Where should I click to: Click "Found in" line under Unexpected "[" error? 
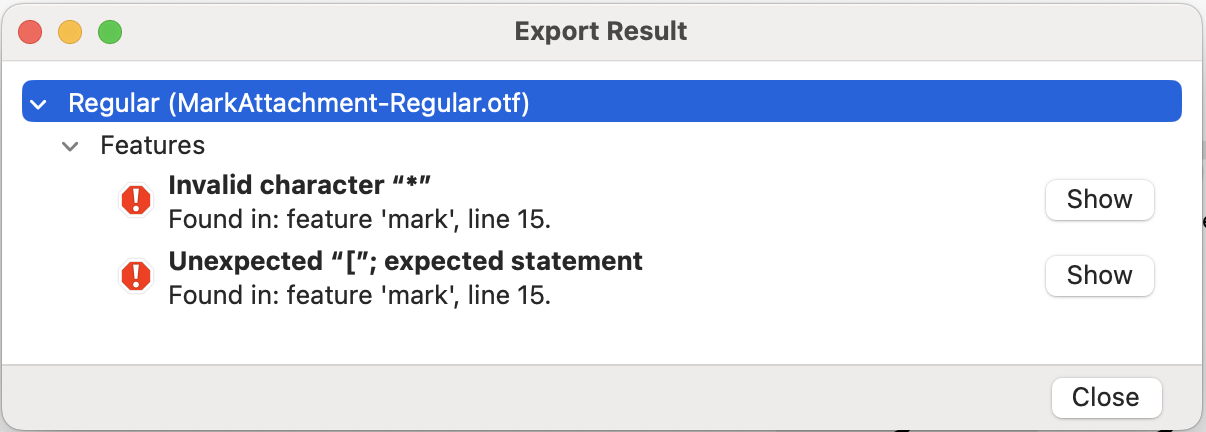pyautogui.click(x=359, y=296)
